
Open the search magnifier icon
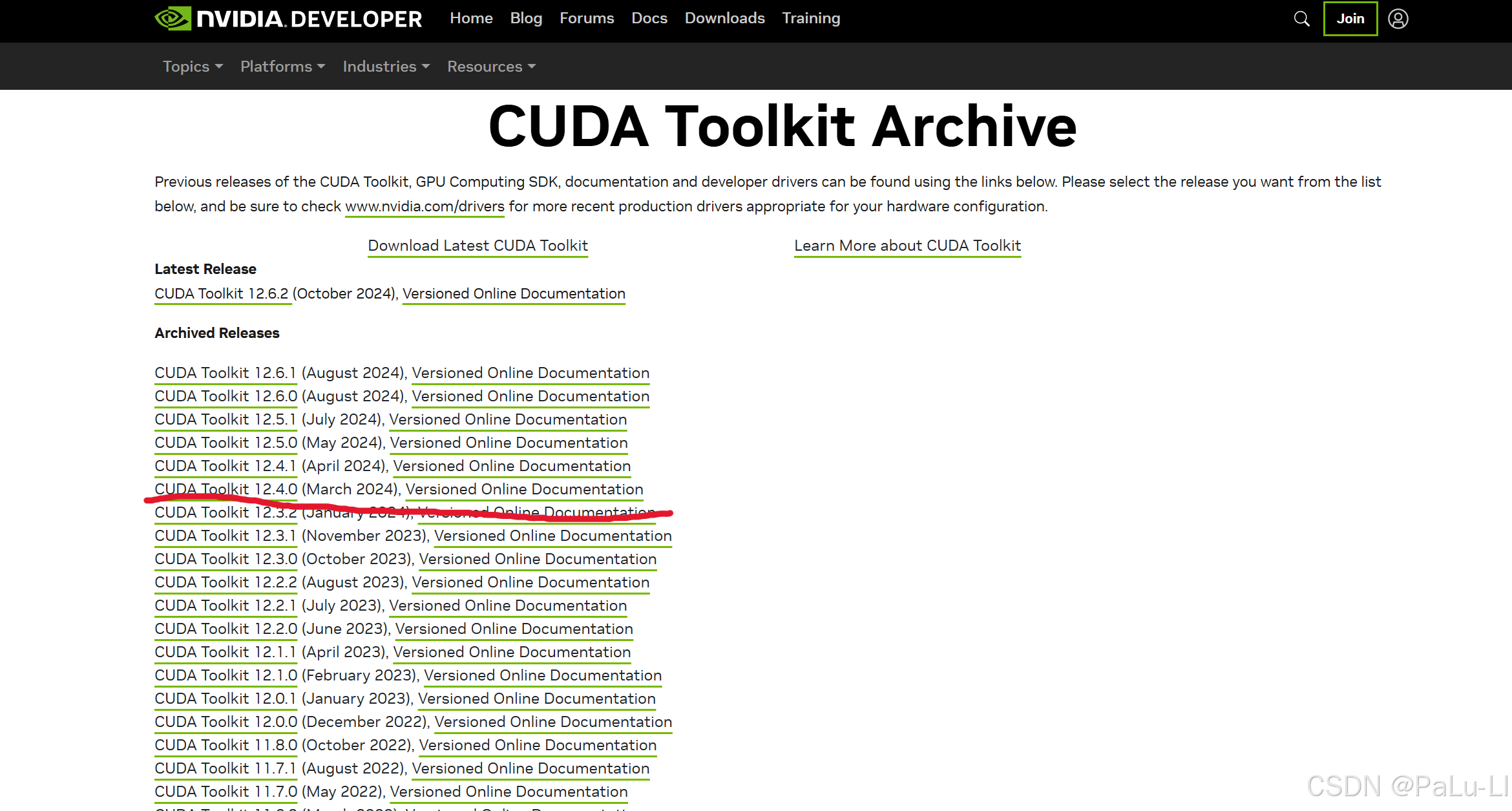[x=1301, y=19]
